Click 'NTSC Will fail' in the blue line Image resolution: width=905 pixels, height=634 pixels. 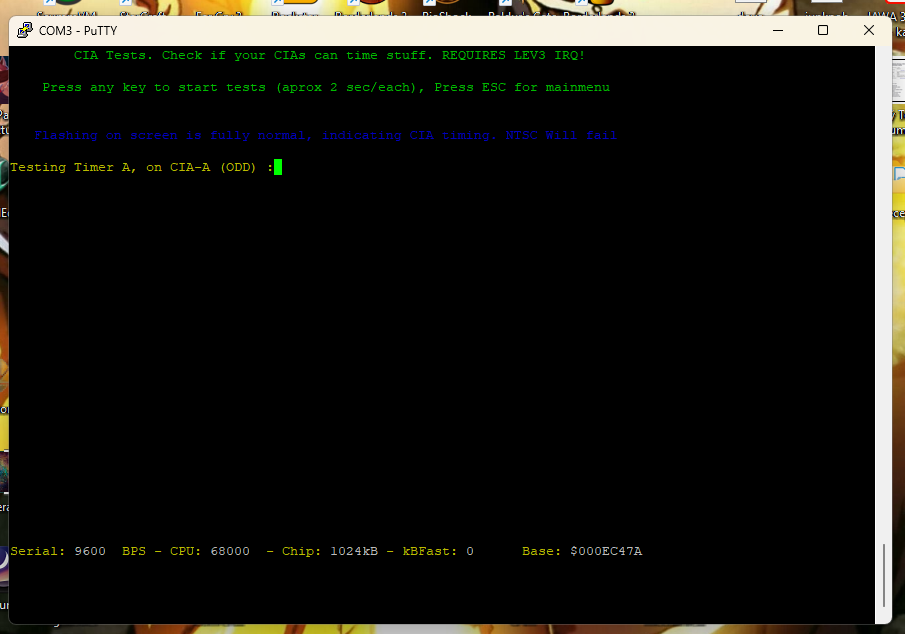[561, 135]
